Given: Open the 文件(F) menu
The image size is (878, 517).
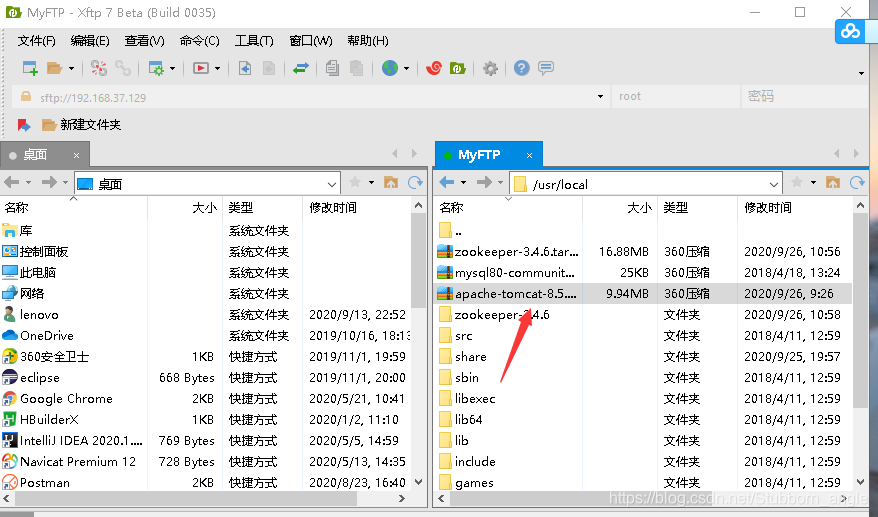Looking at the screenshot, I should [x=36, y=41].
